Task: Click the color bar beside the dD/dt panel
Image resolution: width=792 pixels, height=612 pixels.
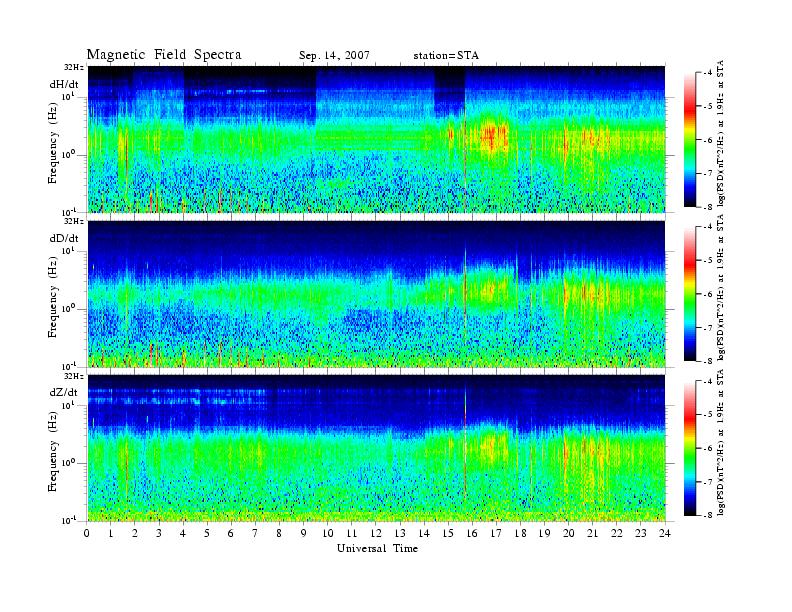Action: tap(689, 294)
